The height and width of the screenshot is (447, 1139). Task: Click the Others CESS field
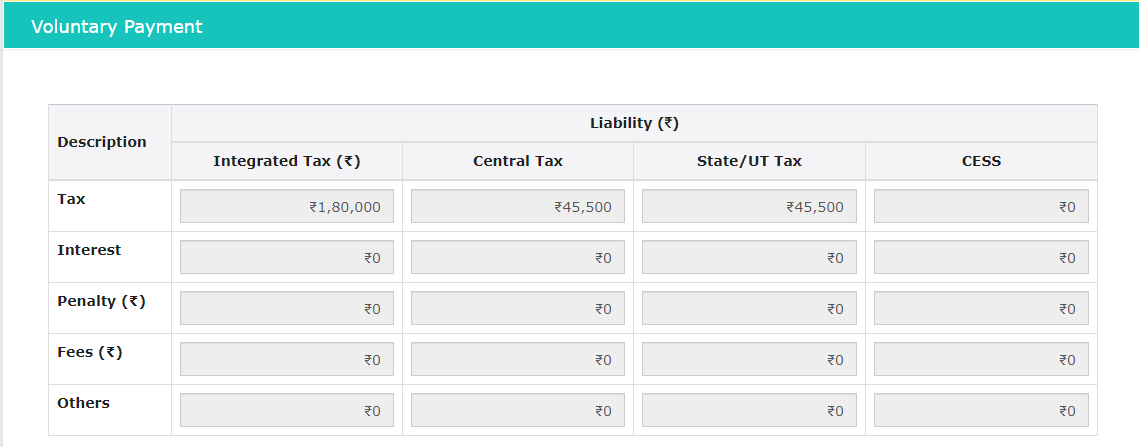tap(981, 410)
